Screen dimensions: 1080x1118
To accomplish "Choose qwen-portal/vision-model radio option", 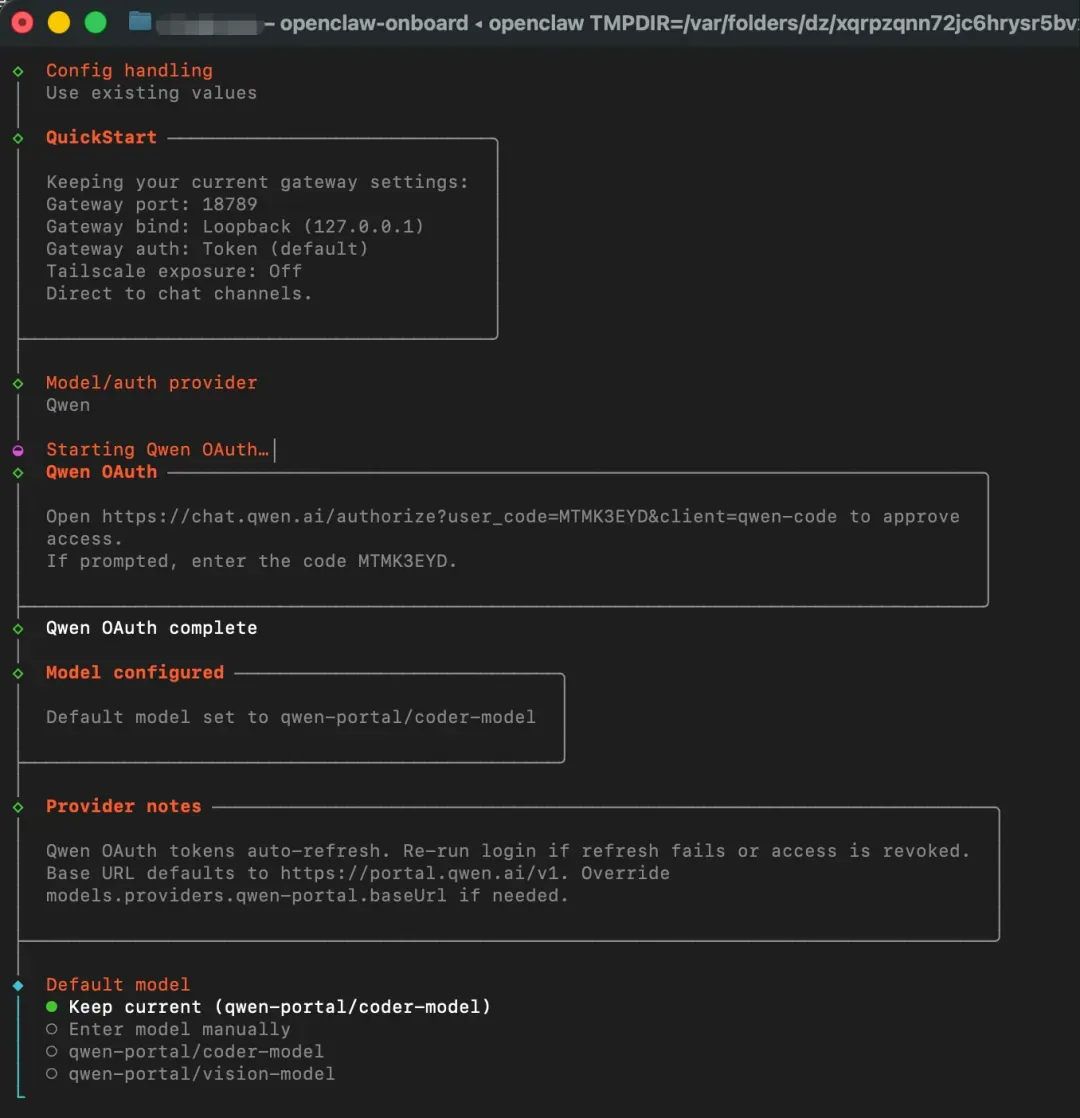I will [x=190, y=1073].
